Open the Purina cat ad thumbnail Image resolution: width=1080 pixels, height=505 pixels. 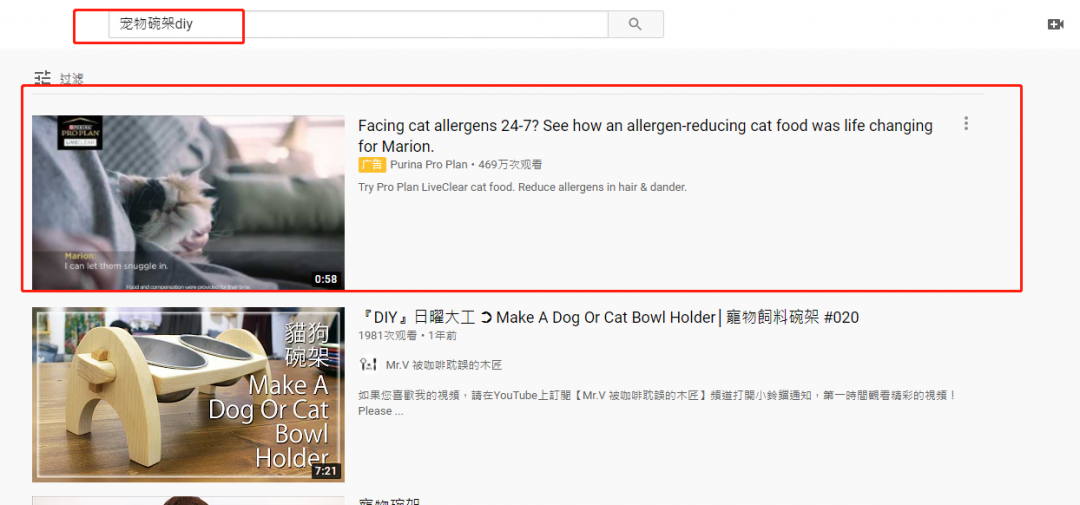pos(188,202)
